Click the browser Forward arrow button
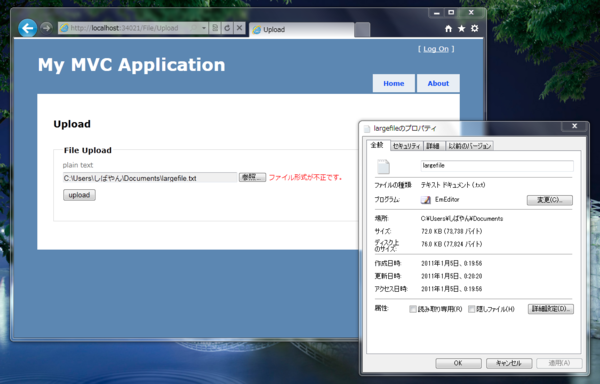The width and height of the screenshot is (600, 384). pos(46,28)
